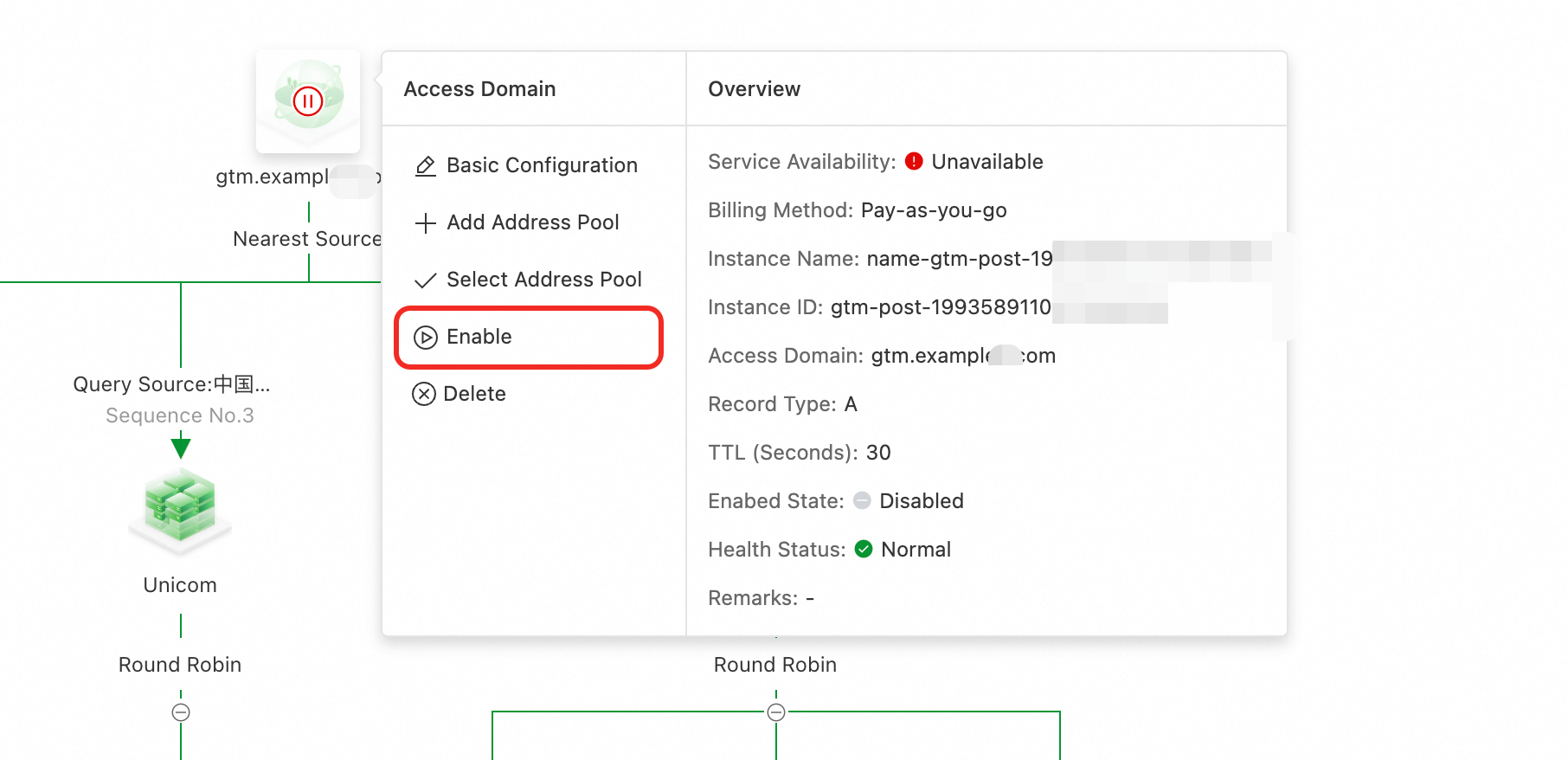Click the Sequence No.3 label
The height and width of the screenshot is (760, 1568).
pyautogui.click(x=180, y=415)
